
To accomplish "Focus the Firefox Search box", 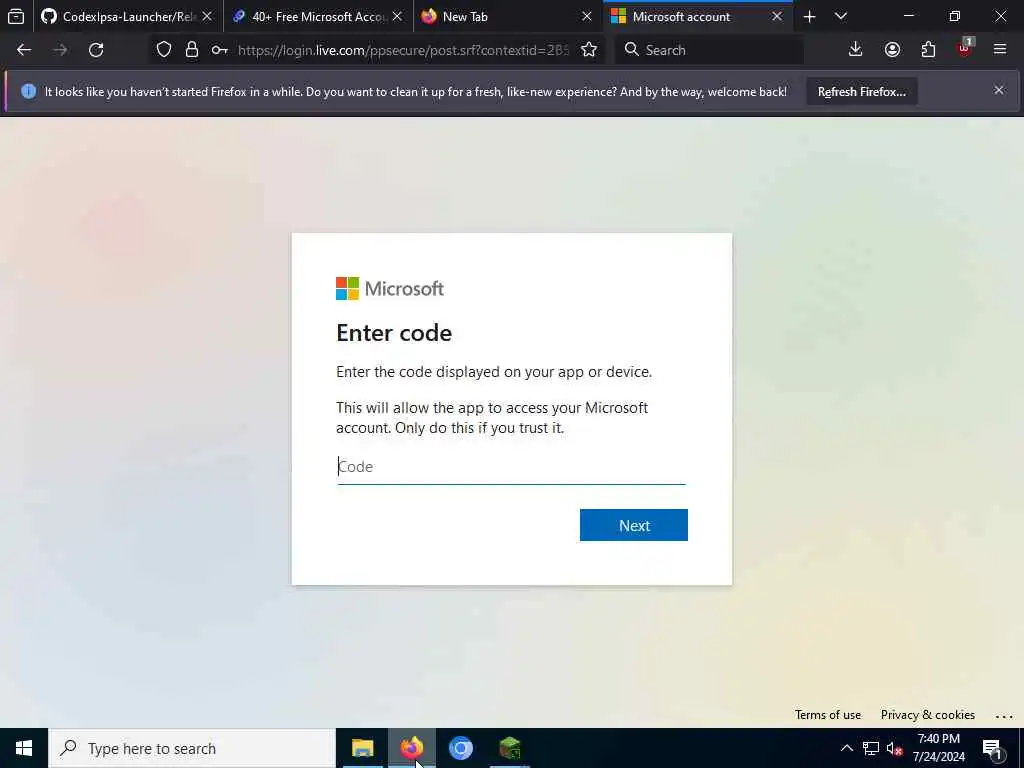I will (x=709, y=50).
